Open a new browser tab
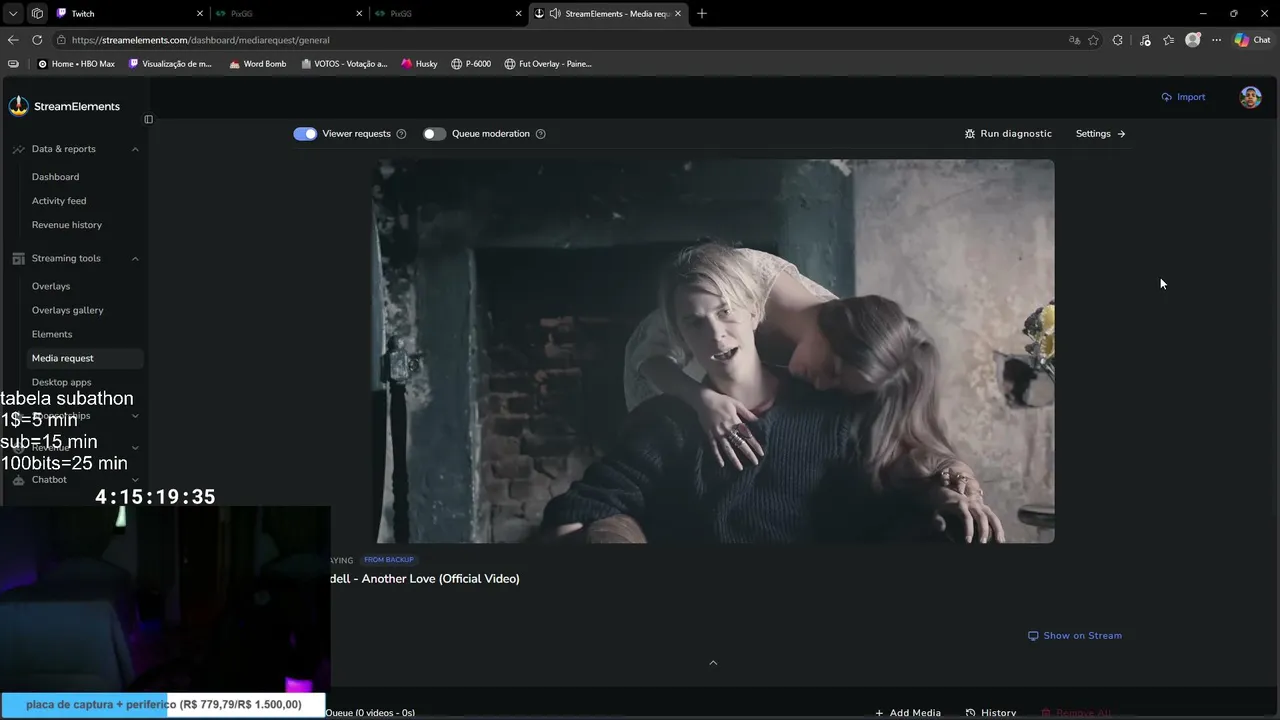This screenshot has width=1280, height=720. (x=701, y=13)
